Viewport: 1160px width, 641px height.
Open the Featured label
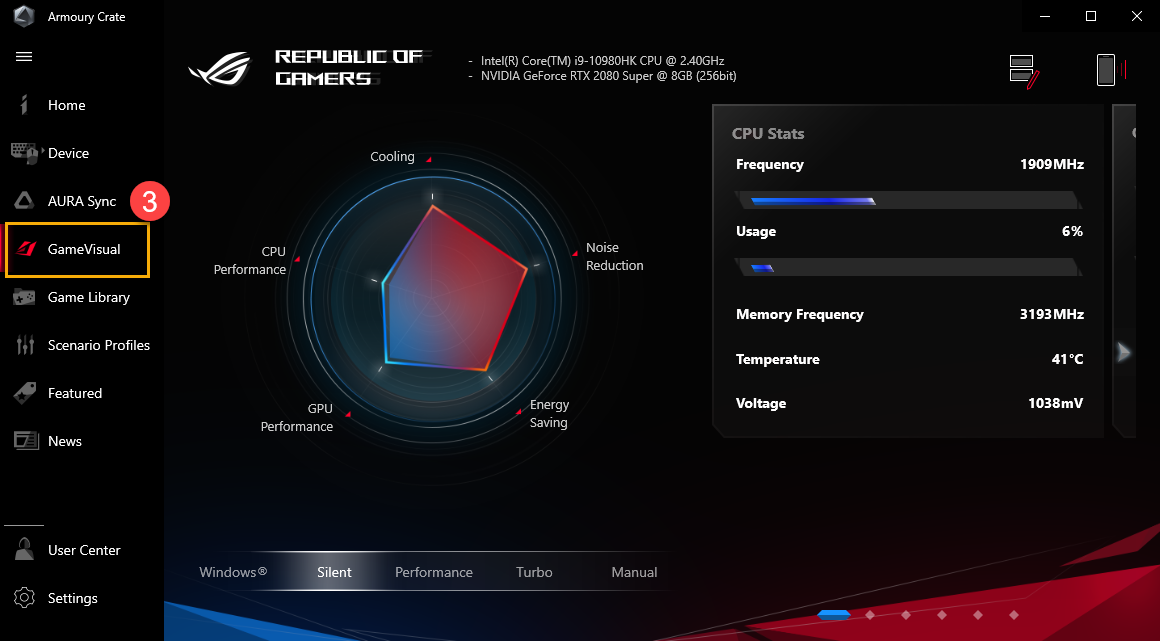[75, 393]
